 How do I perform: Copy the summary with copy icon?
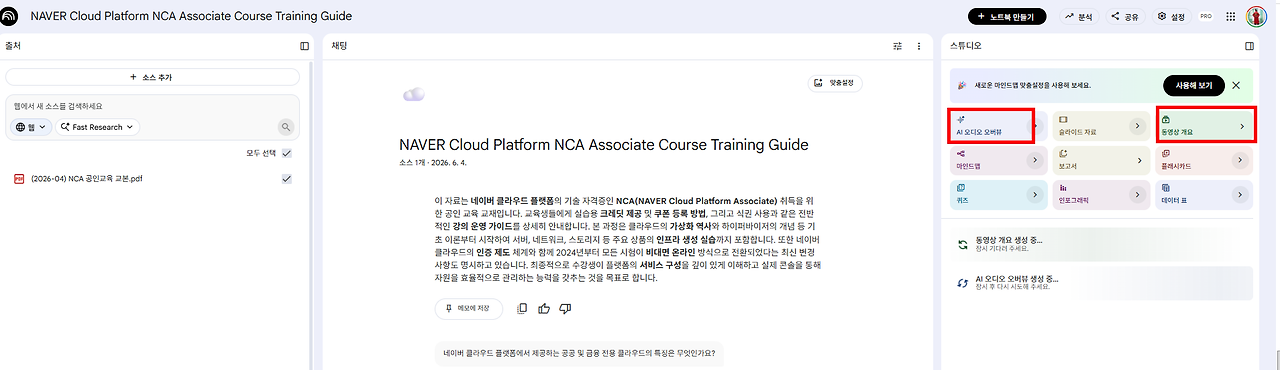point(522,308)
